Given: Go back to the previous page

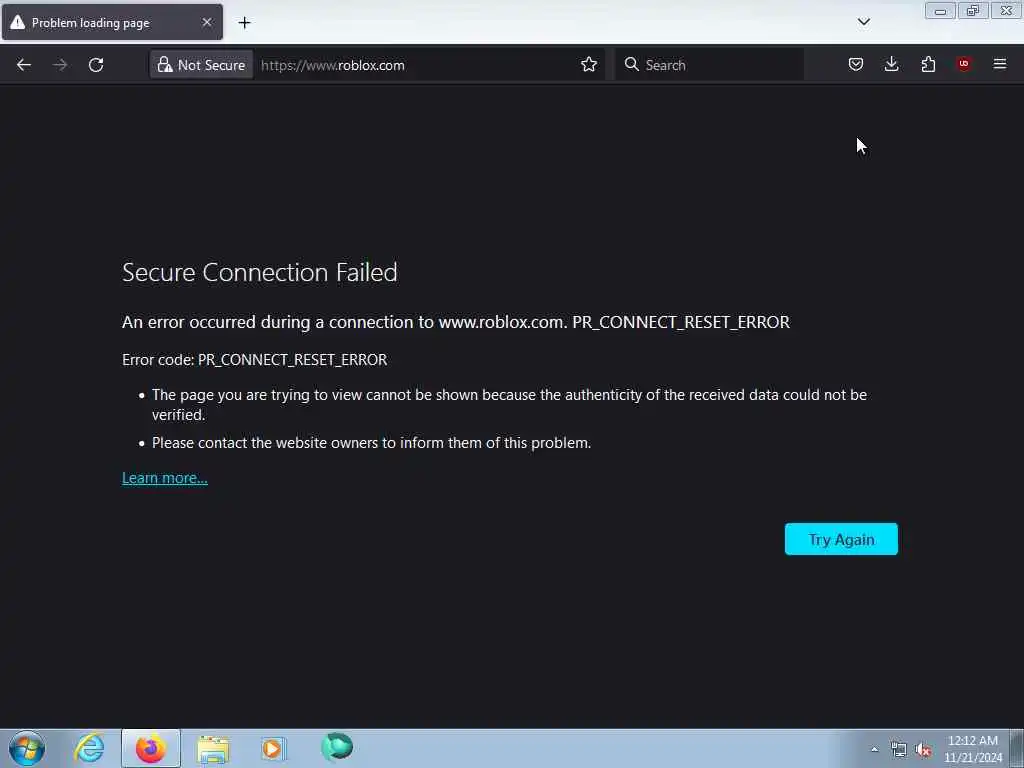Looking at the screenshot, I should click(24, 65).
